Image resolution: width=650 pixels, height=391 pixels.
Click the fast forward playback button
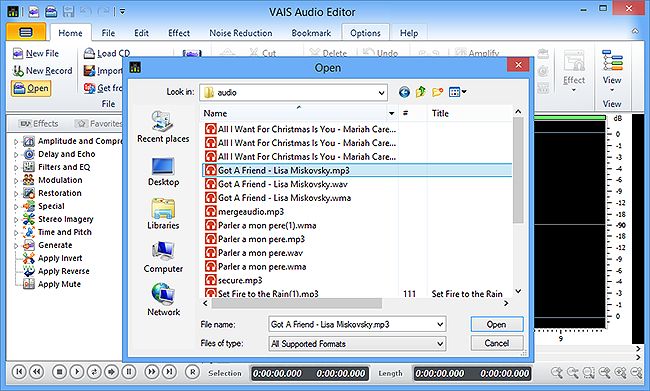tap(152, 372)
